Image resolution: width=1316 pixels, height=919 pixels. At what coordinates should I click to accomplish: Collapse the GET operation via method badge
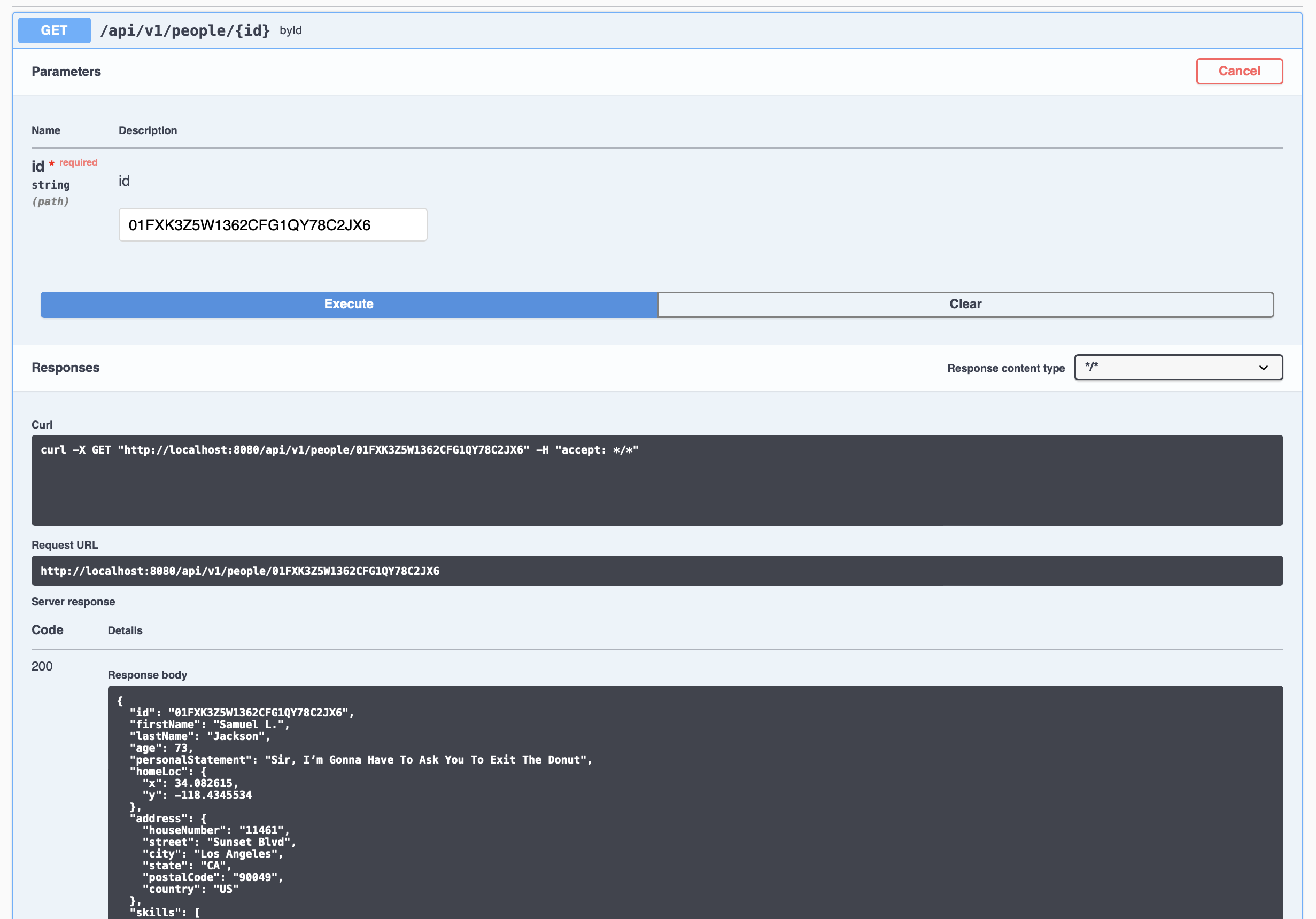pyautogui.click(x=54, y=30)
